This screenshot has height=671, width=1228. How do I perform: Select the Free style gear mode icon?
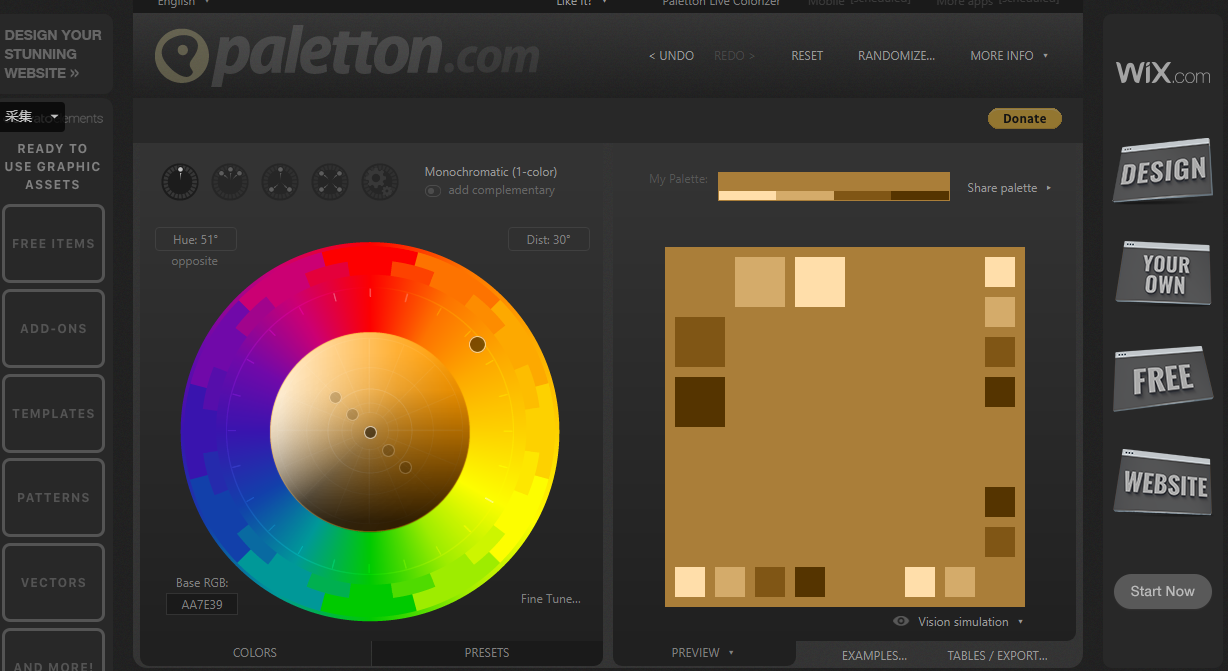coord(380,182)
